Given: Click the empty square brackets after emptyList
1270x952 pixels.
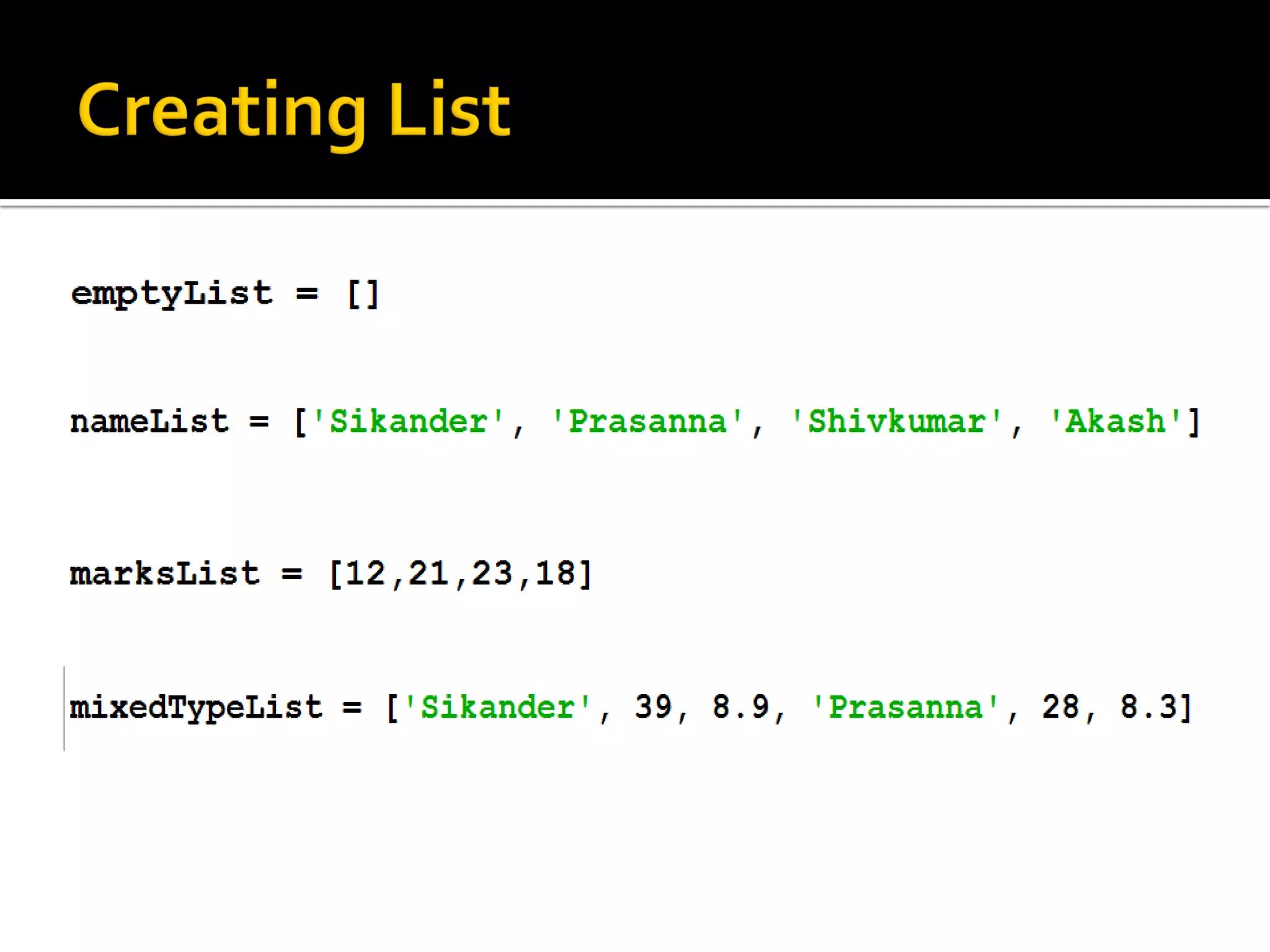Looking at the screenshot, I should [x=363, y=294].
